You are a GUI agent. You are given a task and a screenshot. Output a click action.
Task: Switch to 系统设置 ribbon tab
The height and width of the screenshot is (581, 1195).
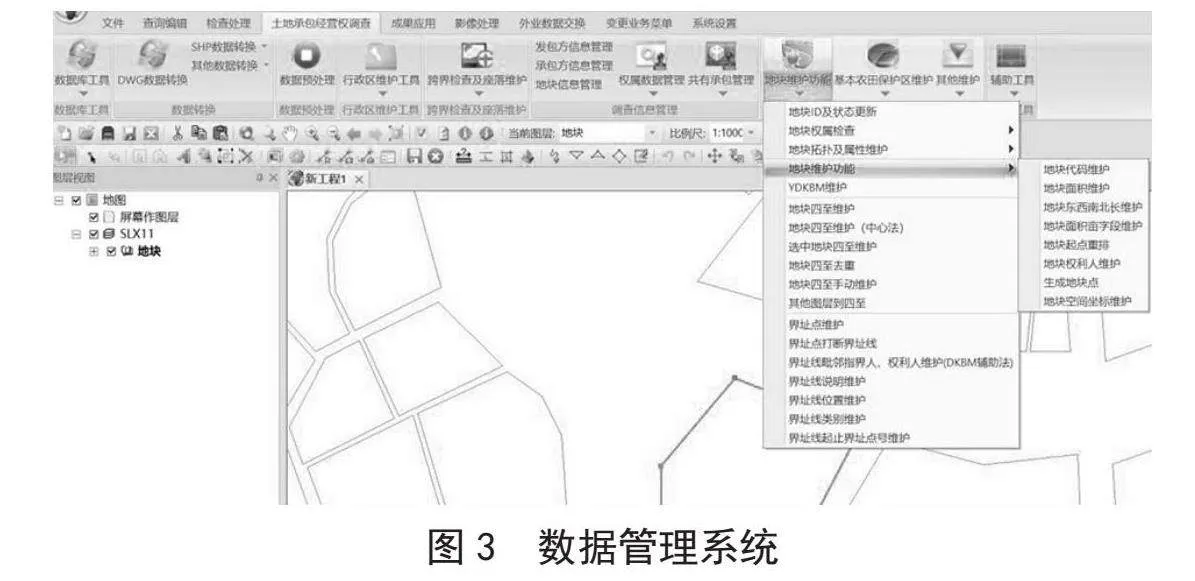[715, 24]
